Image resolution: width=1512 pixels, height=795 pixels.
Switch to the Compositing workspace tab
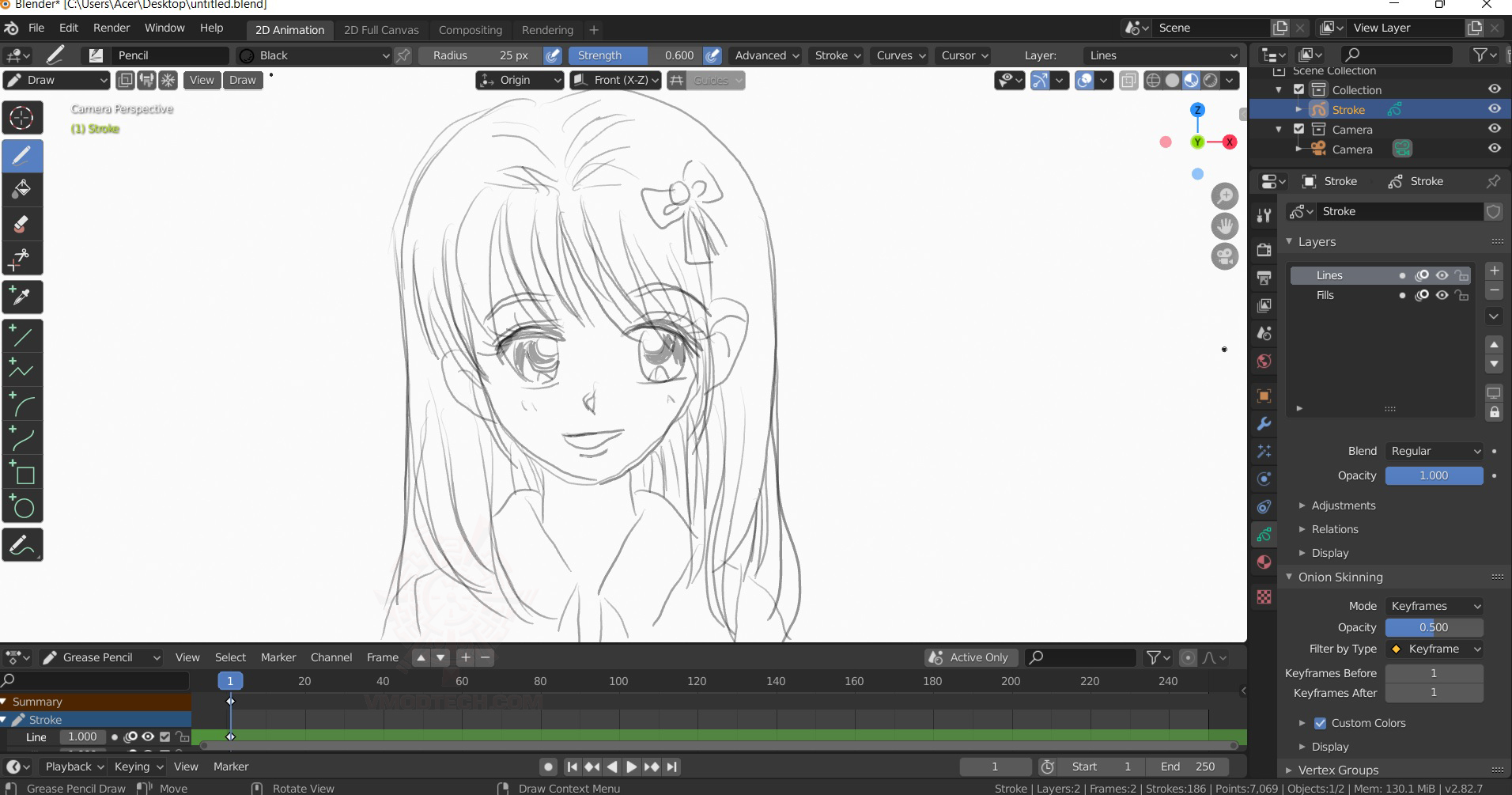tap(471, 30)
